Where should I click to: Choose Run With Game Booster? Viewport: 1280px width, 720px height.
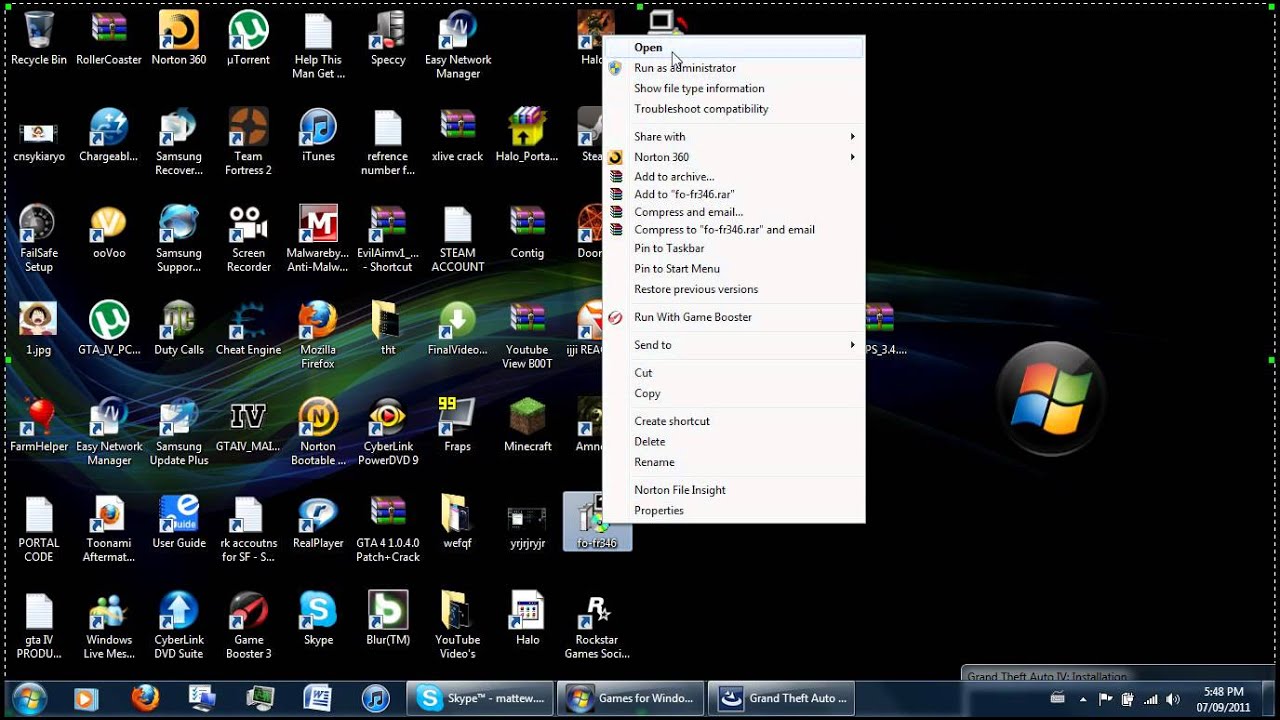(x=735, y=317)
